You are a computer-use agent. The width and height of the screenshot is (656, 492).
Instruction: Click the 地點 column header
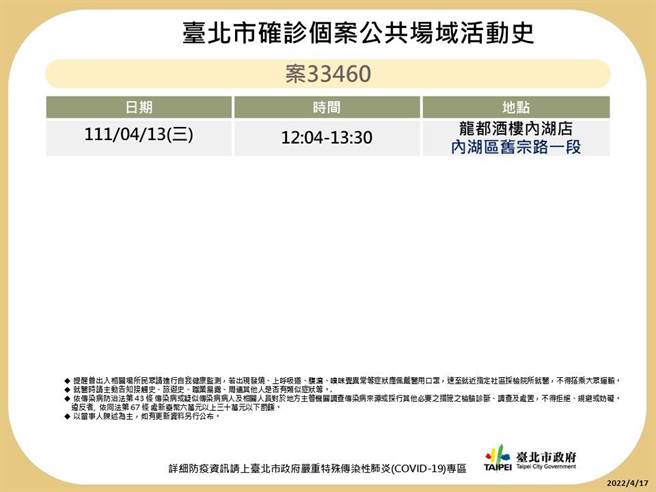(x=516, y=107)
